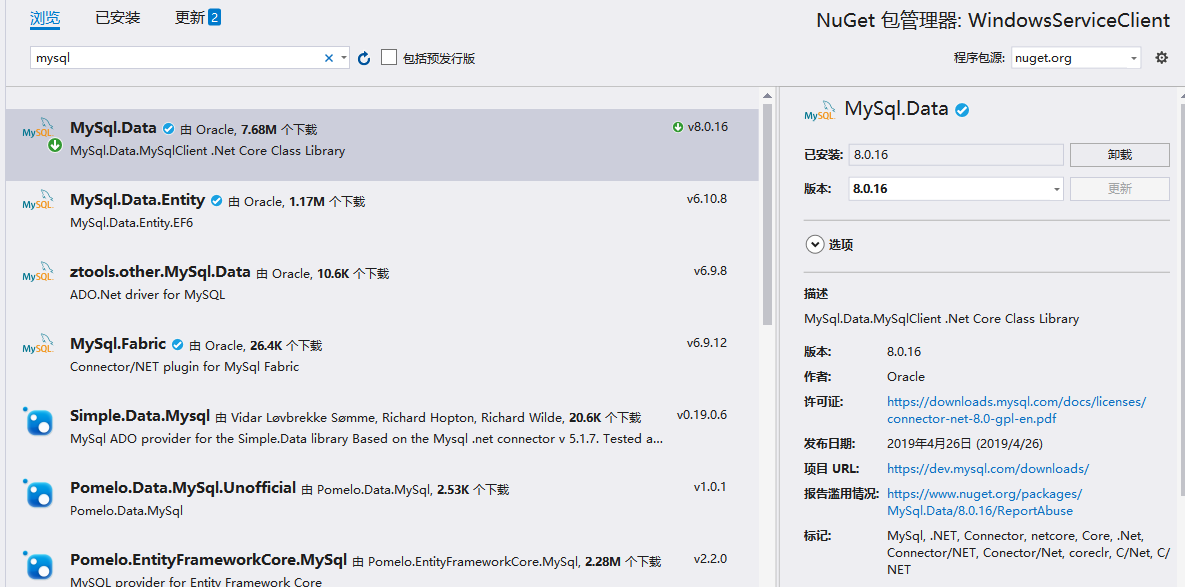Select the MySql.Fabric package

[x=382, y=360]
